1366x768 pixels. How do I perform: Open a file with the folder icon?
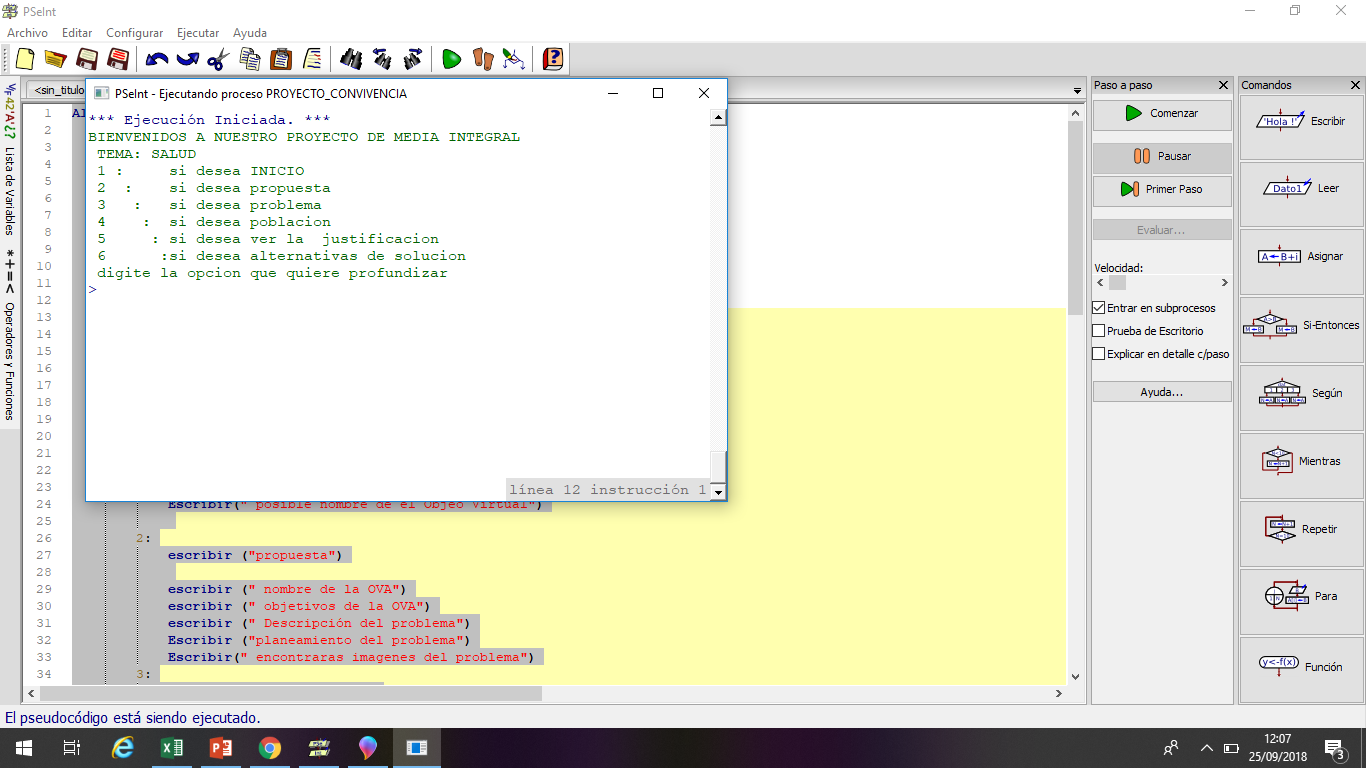(x=55, y=59)
